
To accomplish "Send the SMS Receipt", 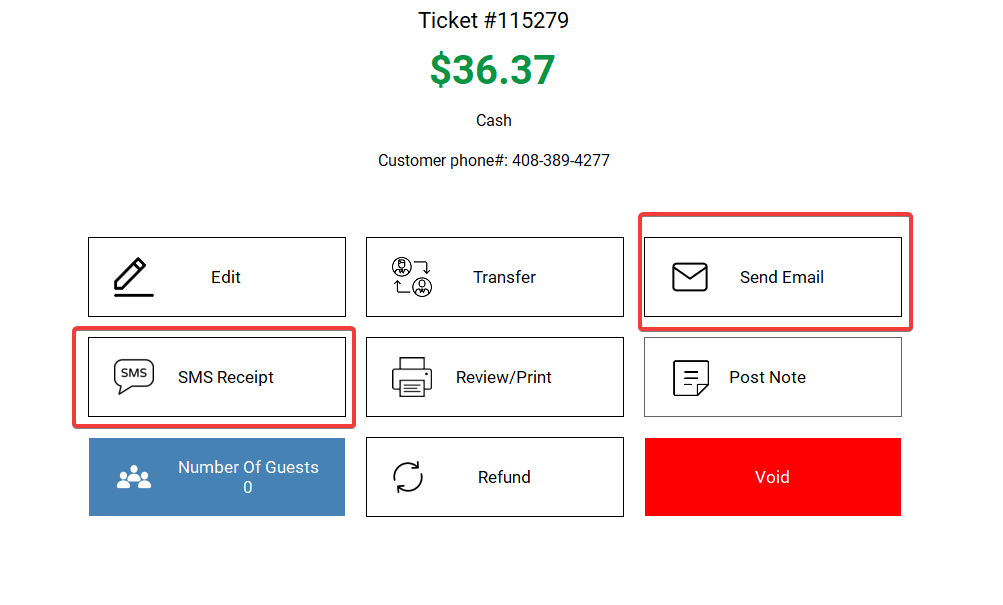I will (x=217, y=377).
